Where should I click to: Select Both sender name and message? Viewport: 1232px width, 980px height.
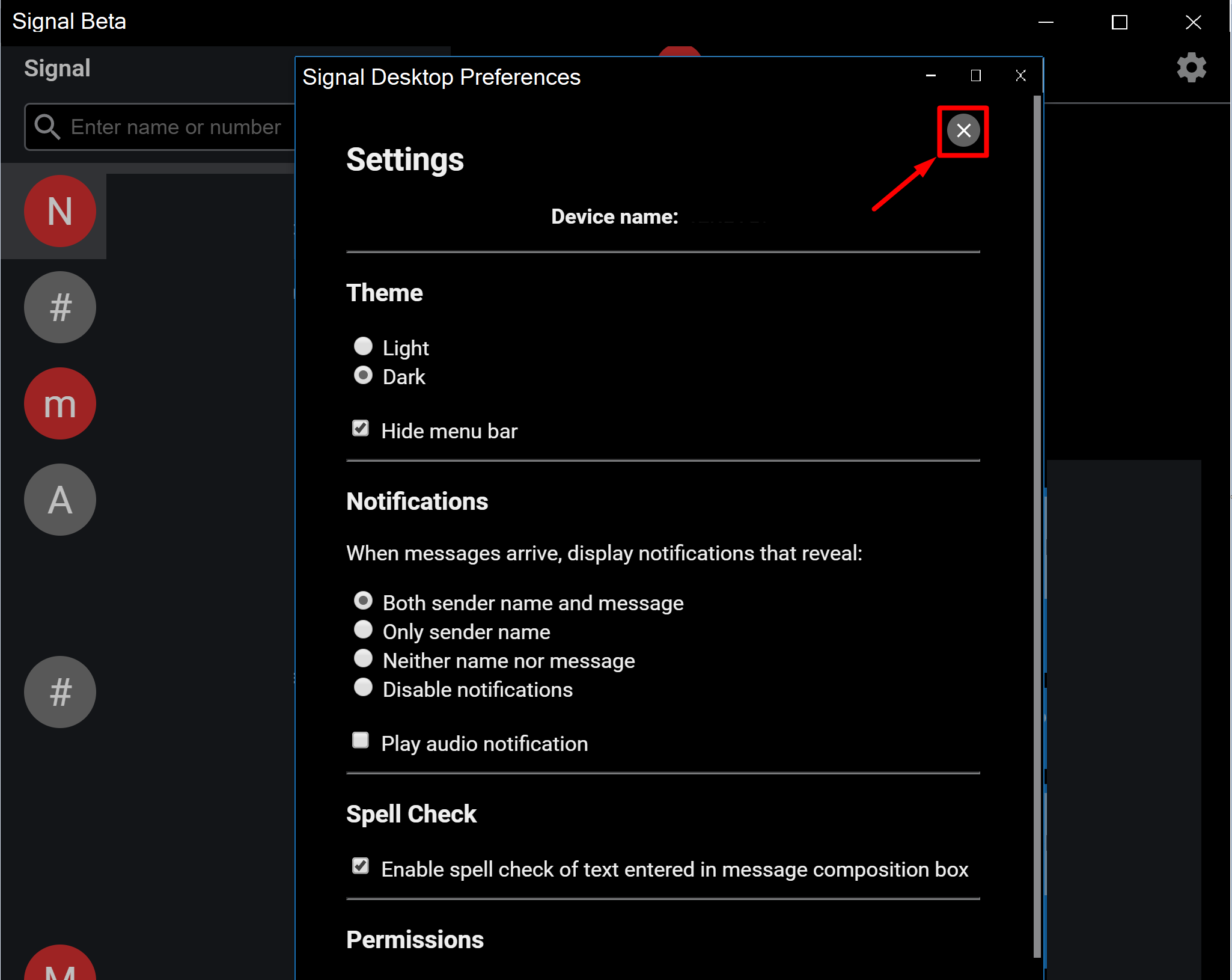364,600
